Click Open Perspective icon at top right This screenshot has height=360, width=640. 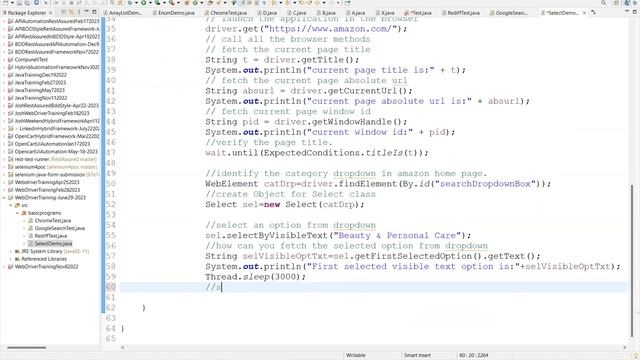[x=617, y=3]
